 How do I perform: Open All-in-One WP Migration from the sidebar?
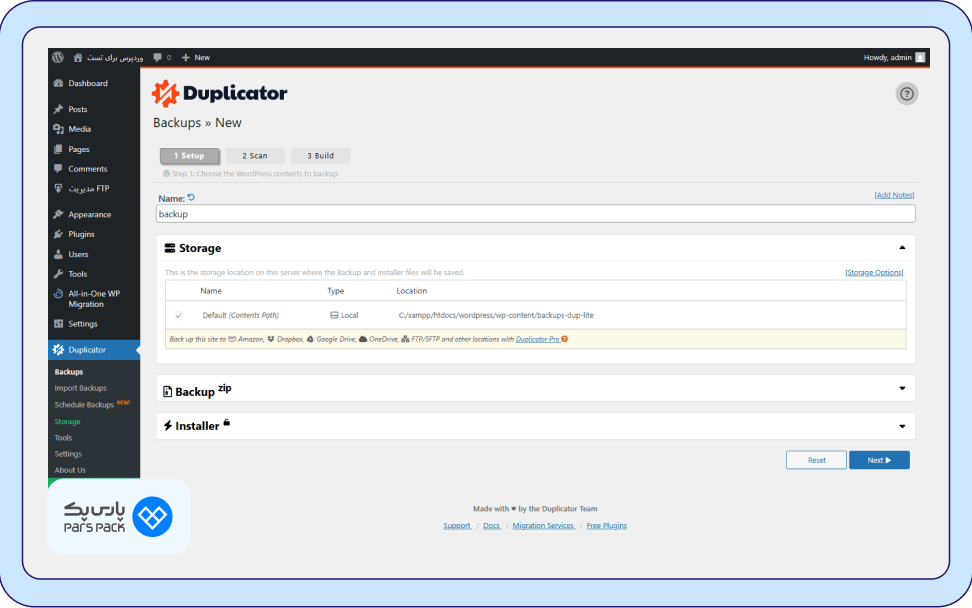[x=92, y=298]
